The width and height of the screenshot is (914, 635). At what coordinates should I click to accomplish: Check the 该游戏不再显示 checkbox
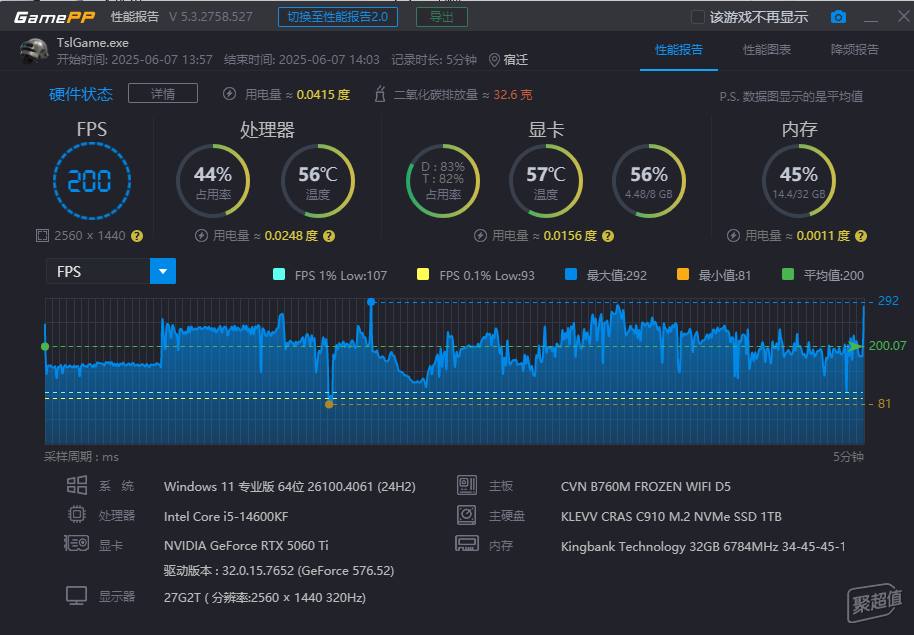[698, 17]
